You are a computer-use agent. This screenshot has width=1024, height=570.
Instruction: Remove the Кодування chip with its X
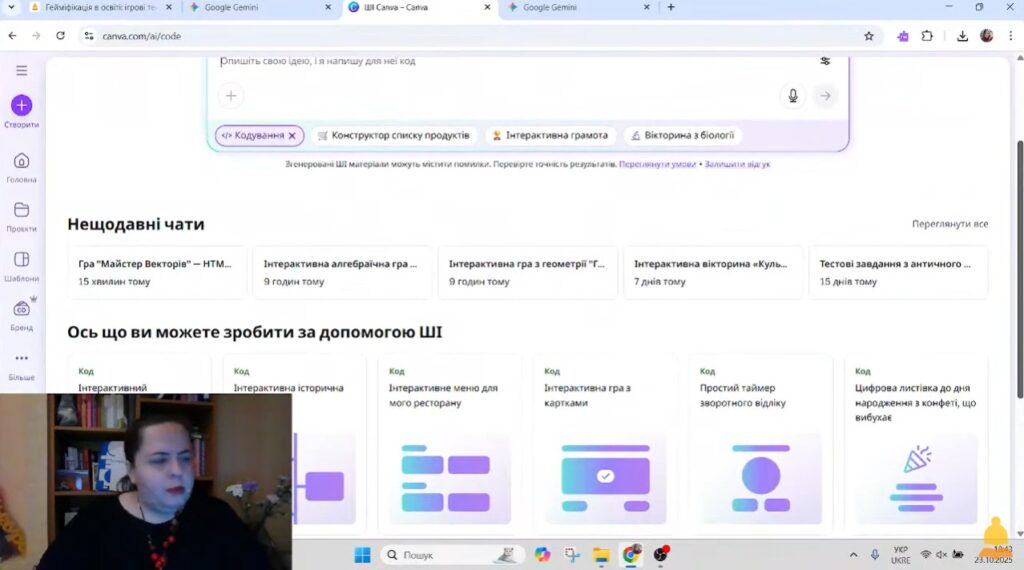click(x=292, y=136)
